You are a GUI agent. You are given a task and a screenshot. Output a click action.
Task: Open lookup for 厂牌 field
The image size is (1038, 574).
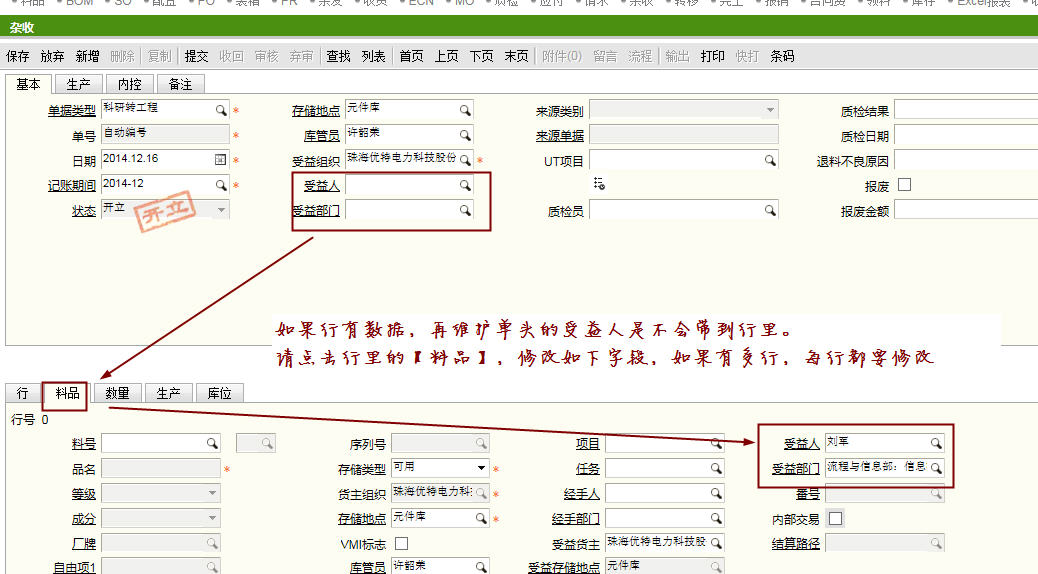(212, 543)
